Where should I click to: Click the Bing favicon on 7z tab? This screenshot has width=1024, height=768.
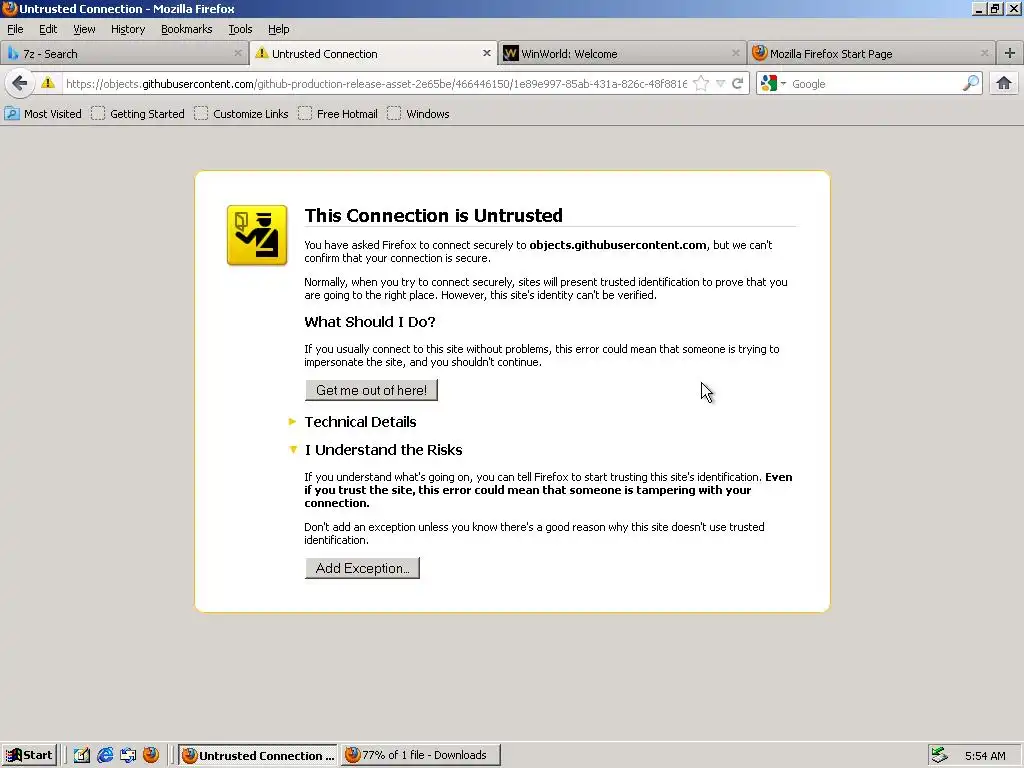coord(13,54)
